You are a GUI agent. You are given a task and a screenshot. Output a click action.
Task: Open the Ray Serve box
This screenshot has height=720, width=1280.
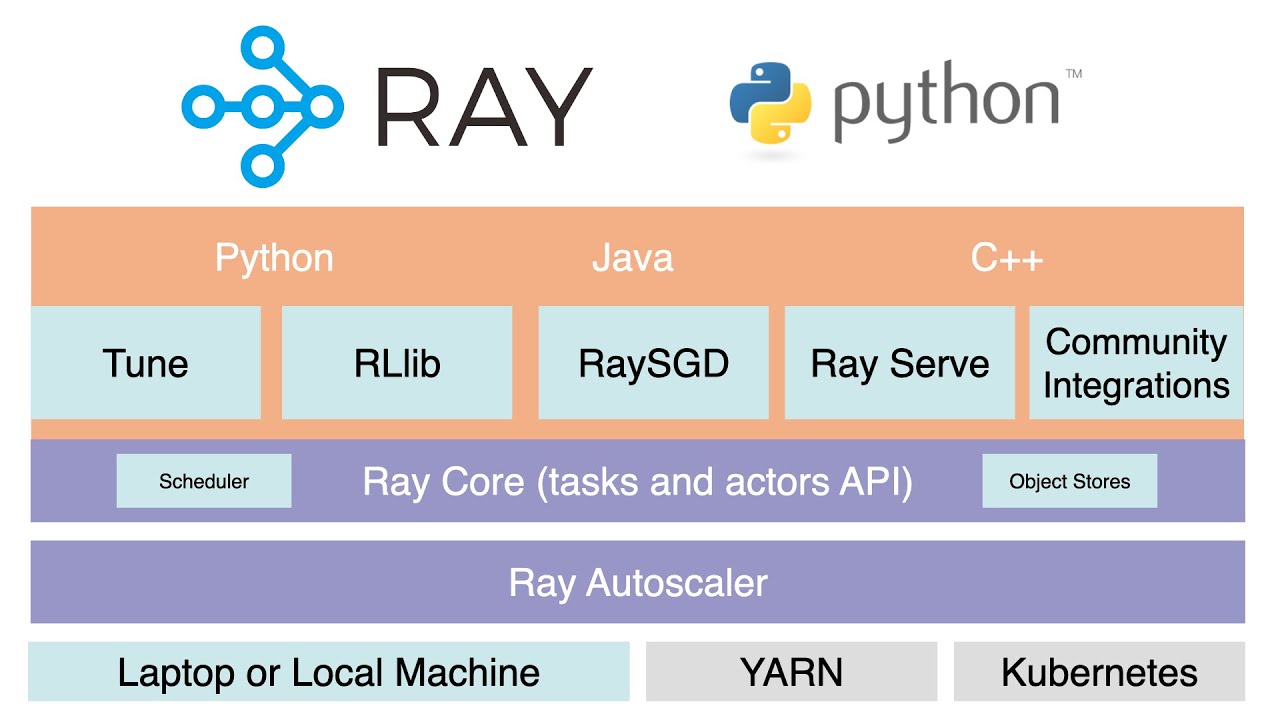[x=900, y=362]
